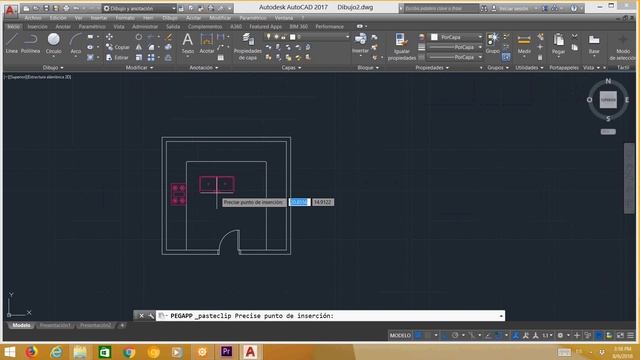Toggle MODELO space button
The image size is (640, 360).
[400, 335]
